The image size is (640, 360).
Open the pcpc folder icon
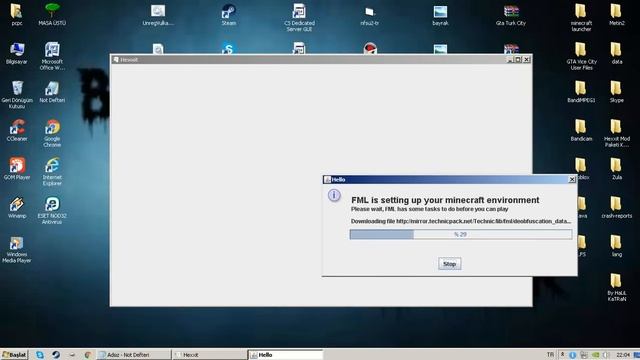(x=17, y=15)
